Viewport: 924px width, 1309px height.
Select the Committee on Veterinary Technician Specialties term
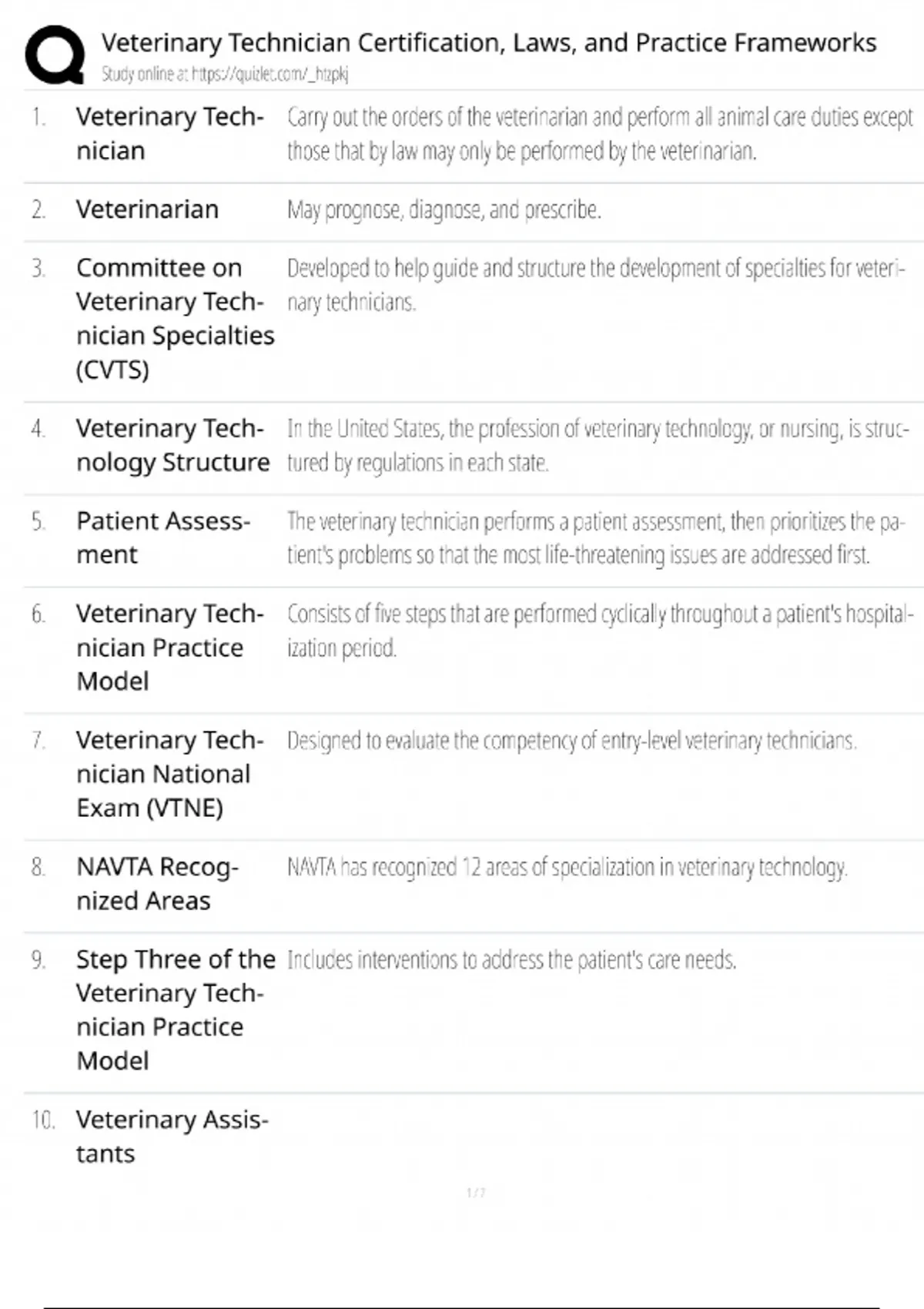click(x=175, y=319)
